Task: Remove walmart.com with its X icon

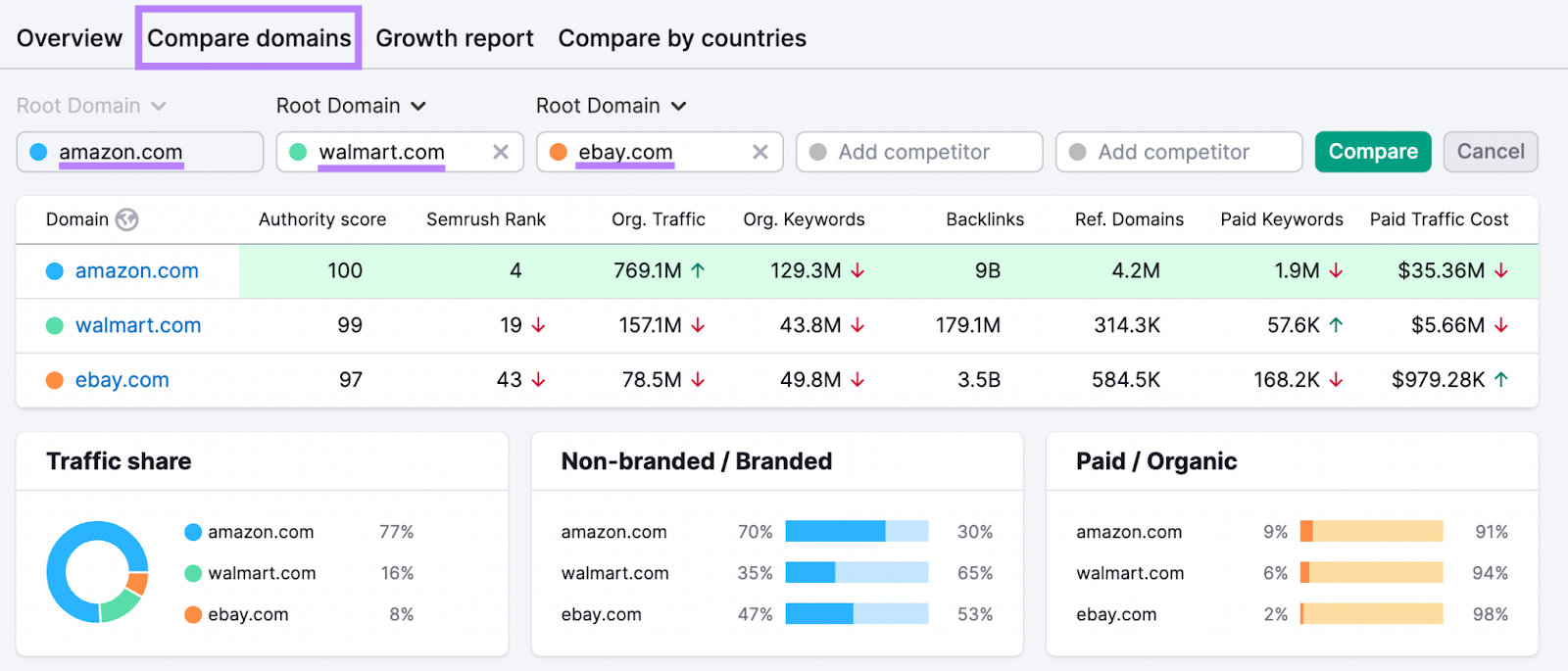Action: [501, 152]
